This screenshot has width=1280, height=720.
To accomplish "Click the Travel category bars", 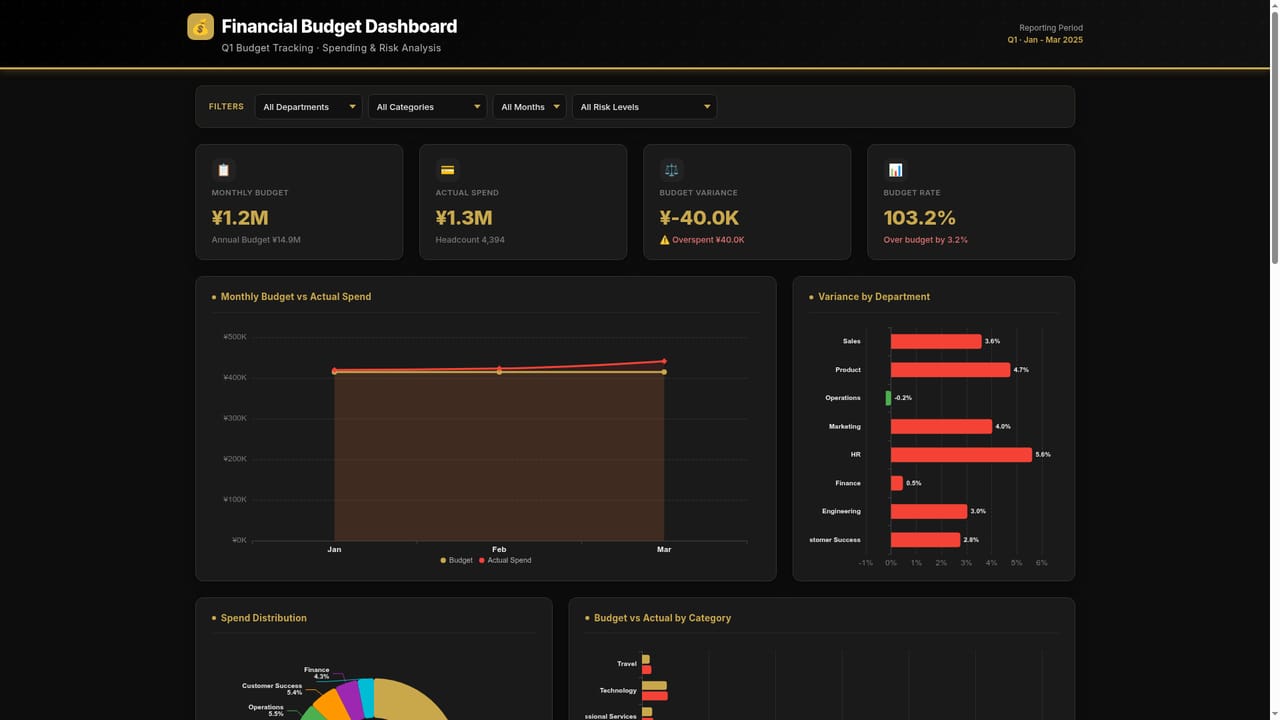I will (646, 664).
